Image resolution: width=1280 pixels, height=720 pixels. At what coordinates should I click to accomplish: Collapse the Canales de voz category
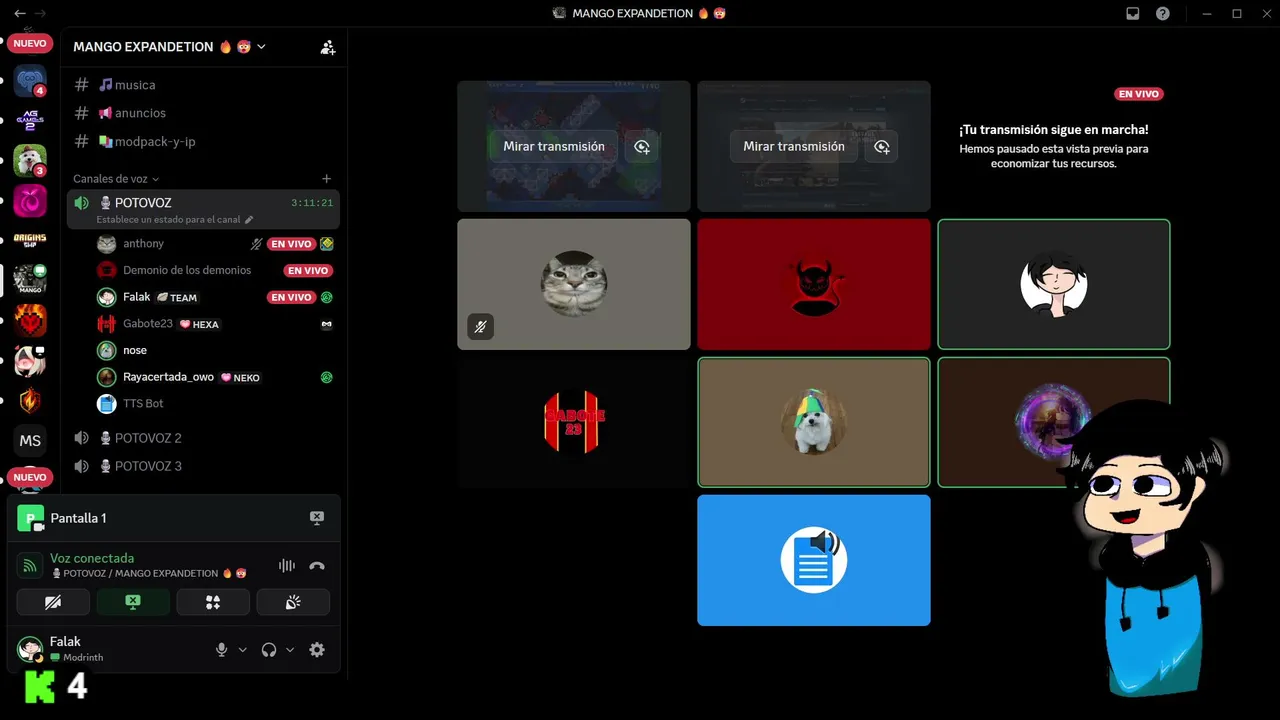click(x=116, y=179)
